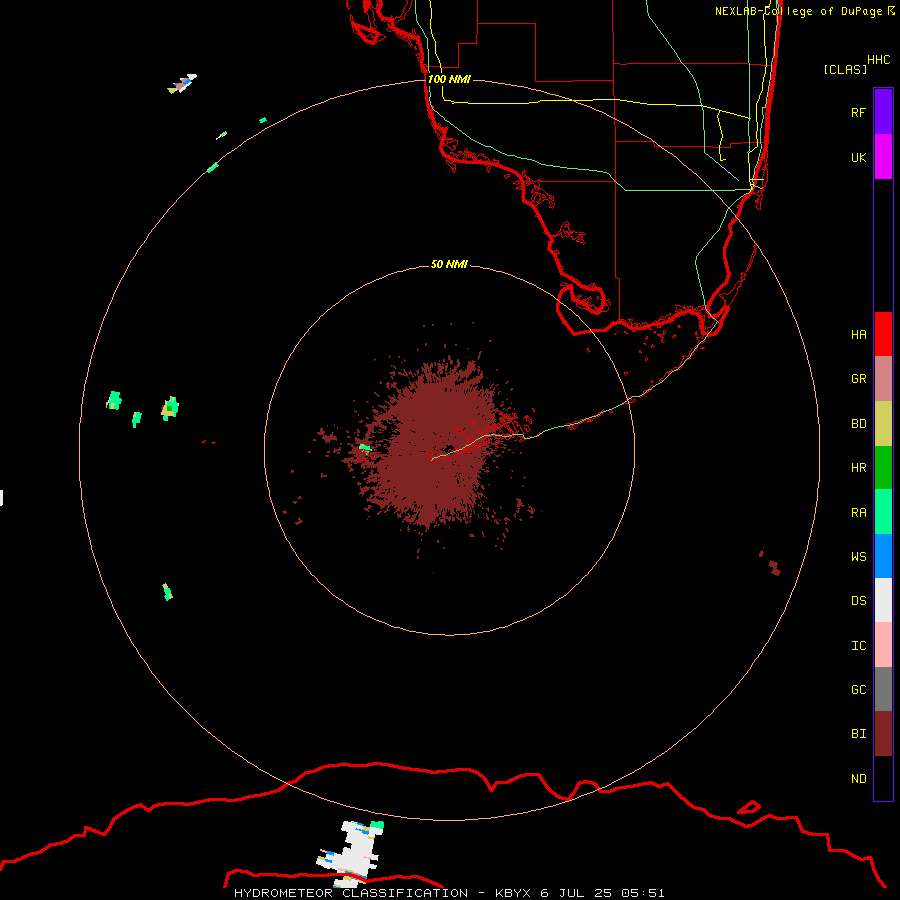Click the BI brown legend swatch
The image size is (900, 900).
coord(883,734)
